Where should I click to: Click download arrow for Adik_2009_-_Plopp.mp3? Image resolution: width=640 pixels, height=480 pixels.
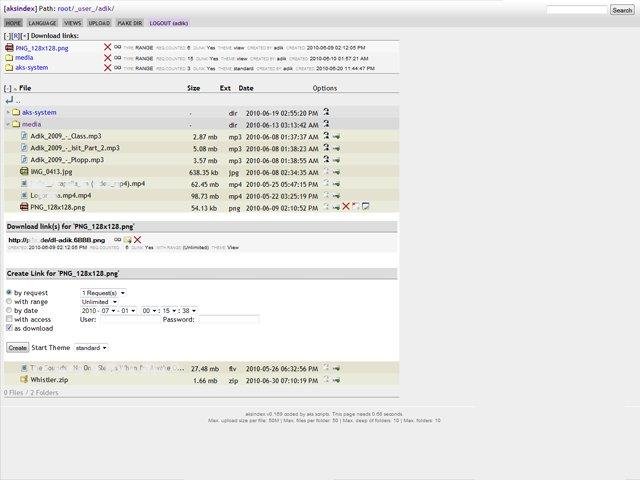pos(336,160)
